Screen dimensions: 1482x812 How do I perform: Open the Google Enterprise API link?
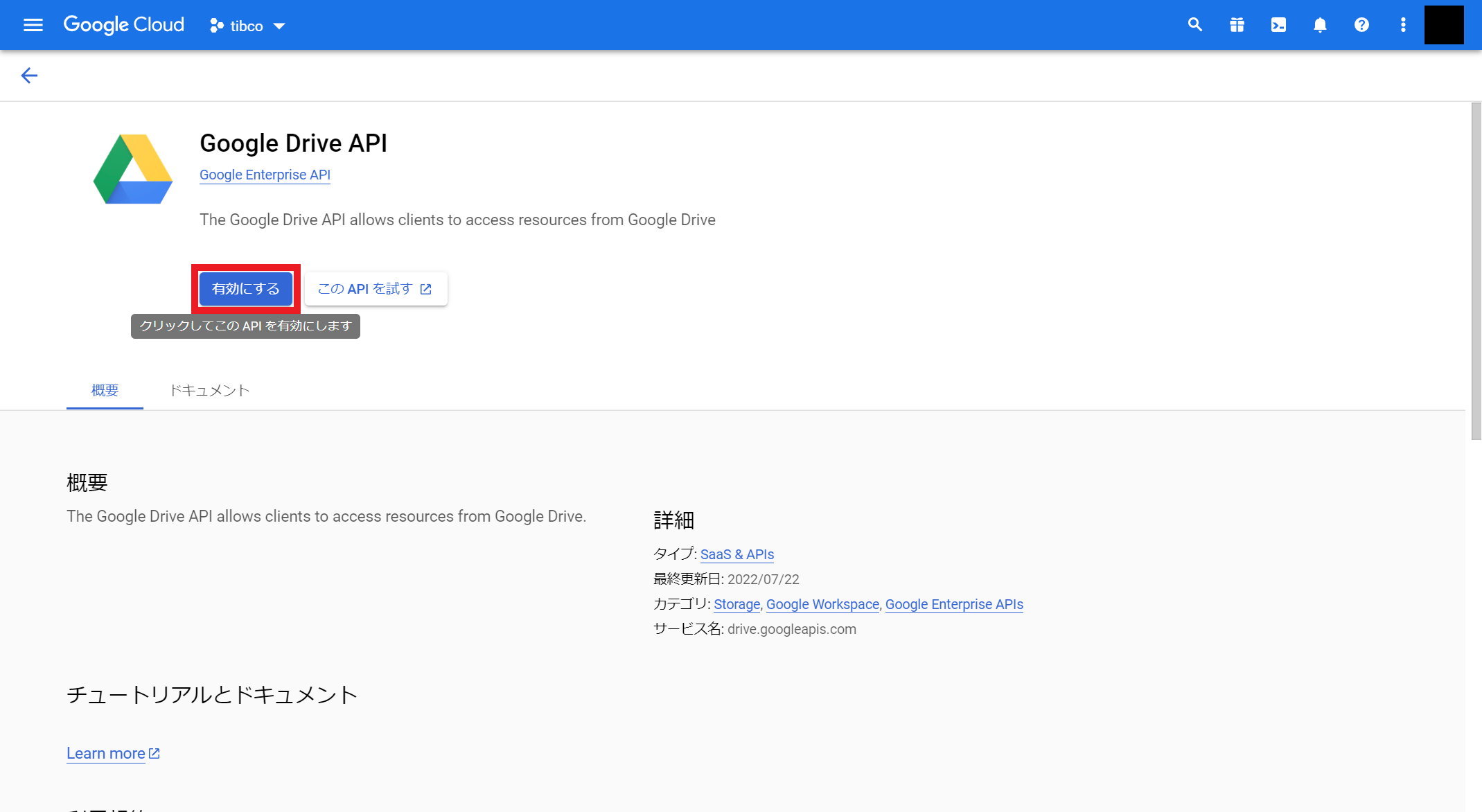(265, 175)
